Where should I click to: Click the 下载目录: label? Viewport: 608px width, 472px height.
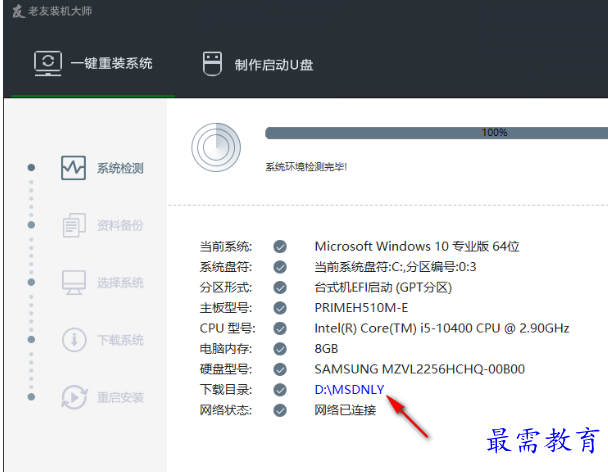click(226, 389)
